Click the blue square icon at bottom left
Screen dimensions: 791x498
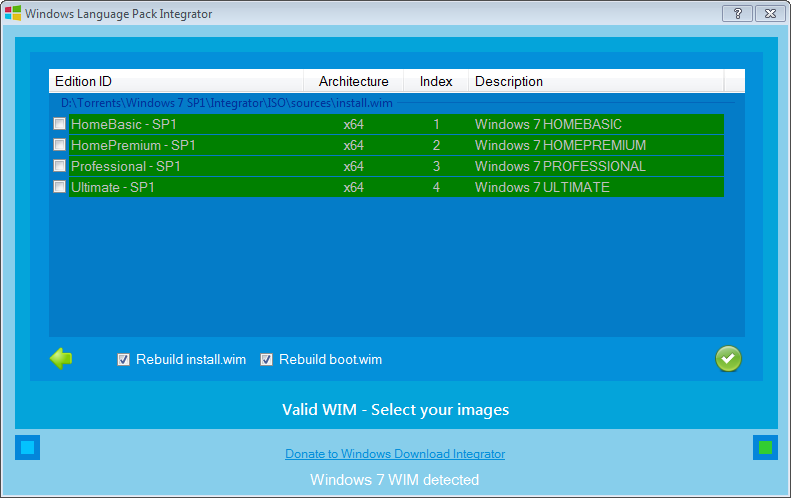pos(27,448)
